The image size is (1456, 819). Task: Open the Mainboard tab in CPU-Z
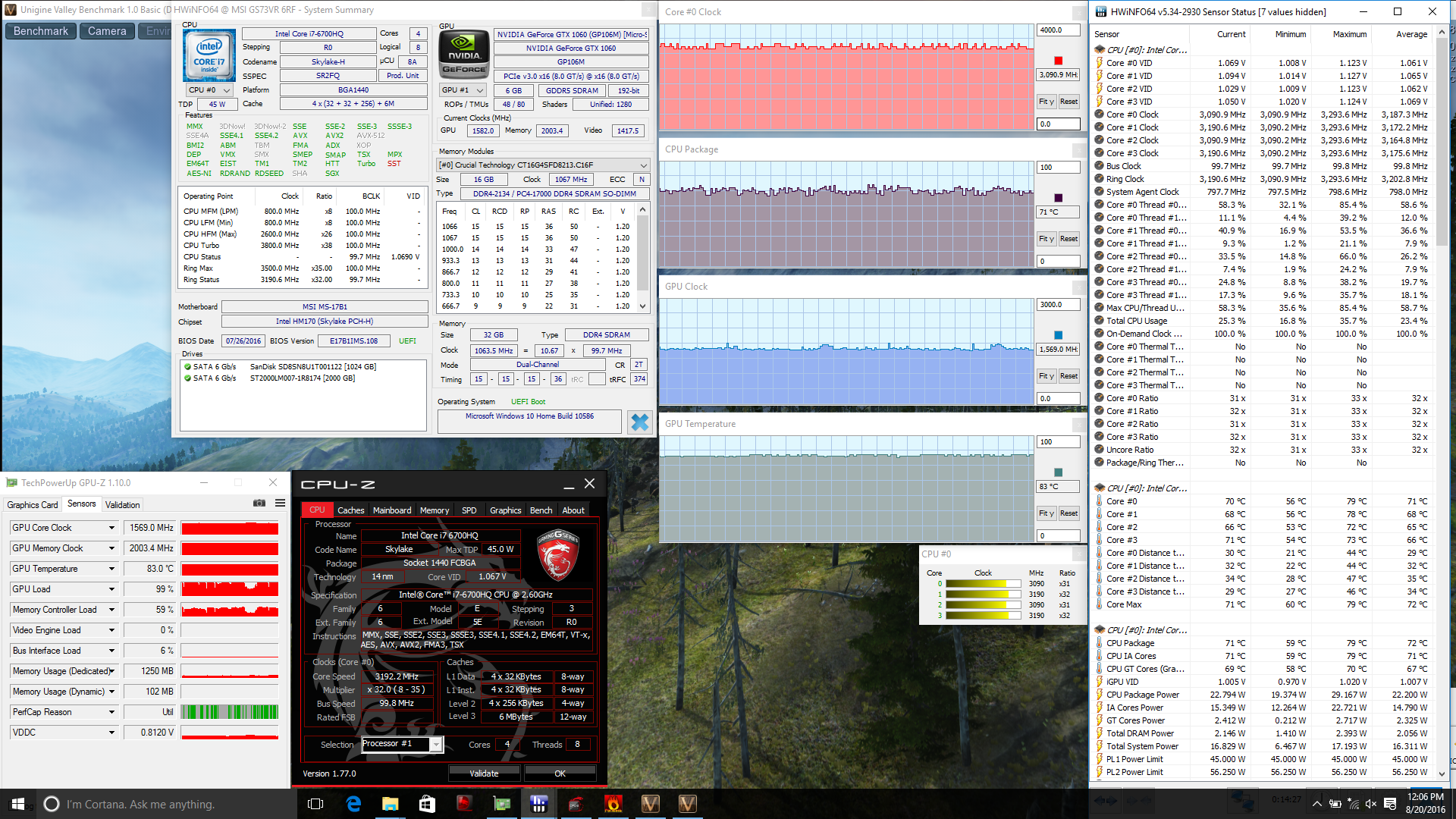point(392,510)
